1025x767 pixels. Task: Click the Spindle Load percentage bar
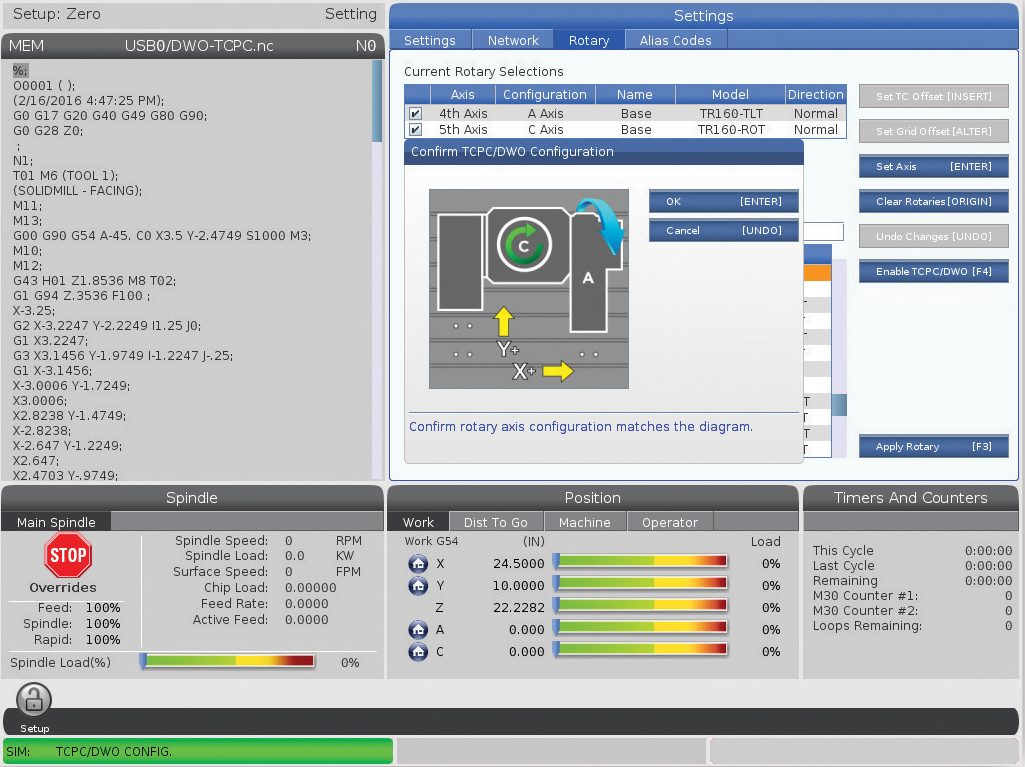[x=227, y=661]
